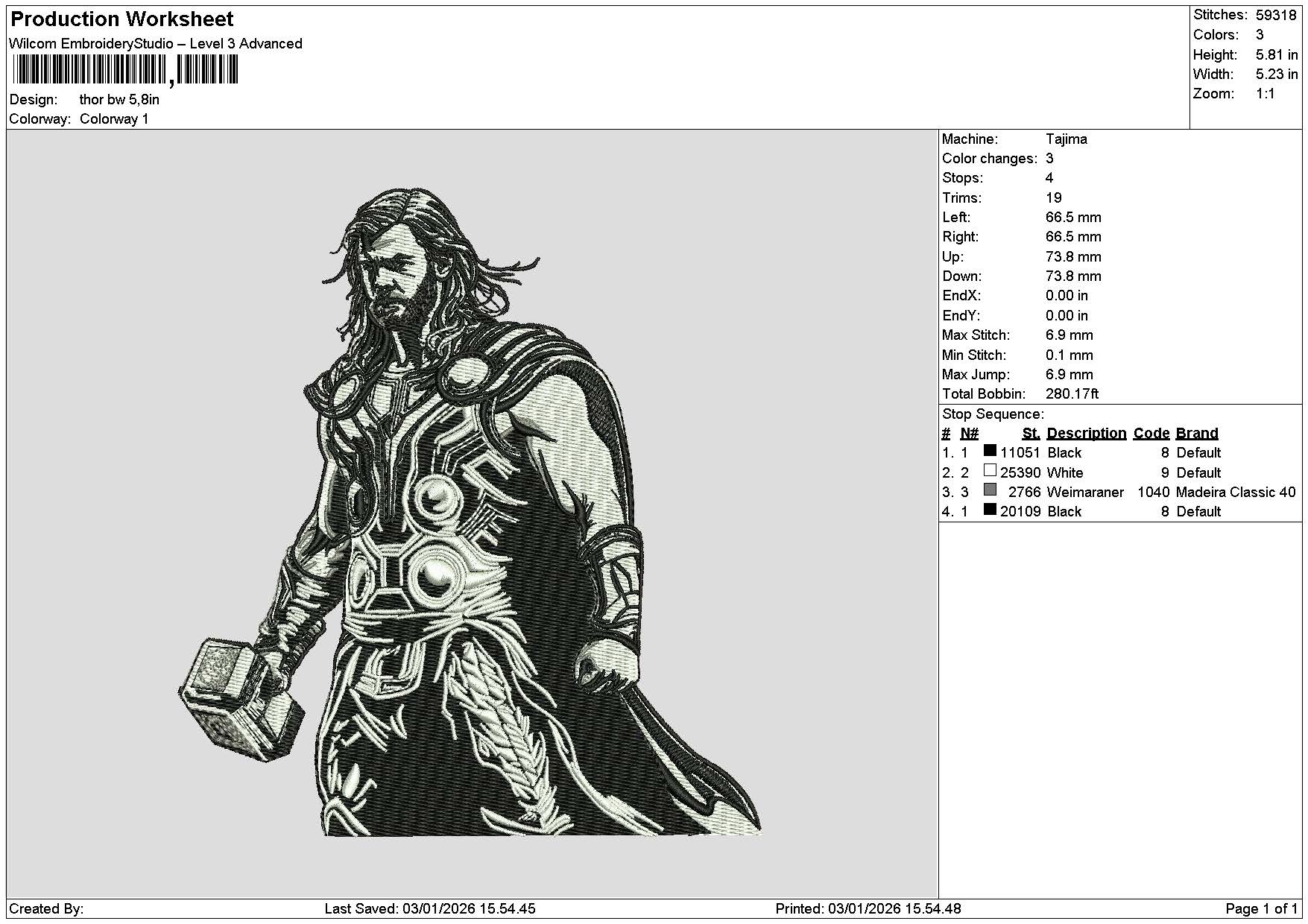Select the design name "thor bw 5,8in"

coord(119,100)
